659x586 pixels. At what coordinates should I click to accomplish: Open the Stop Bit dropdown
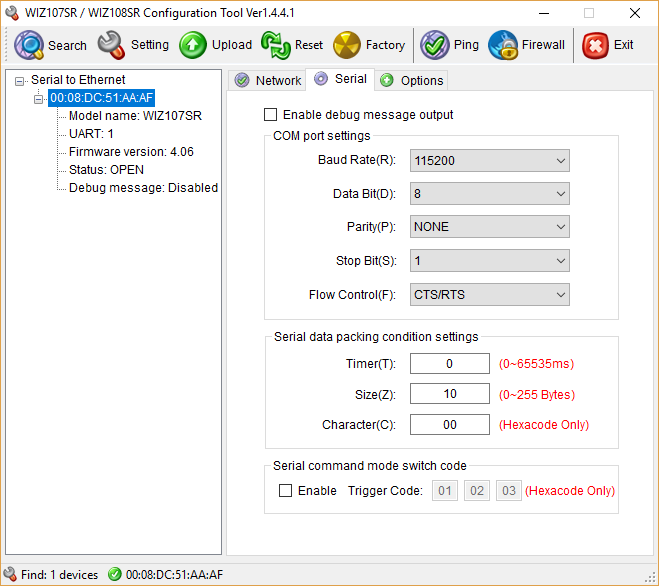coord(490,261)
